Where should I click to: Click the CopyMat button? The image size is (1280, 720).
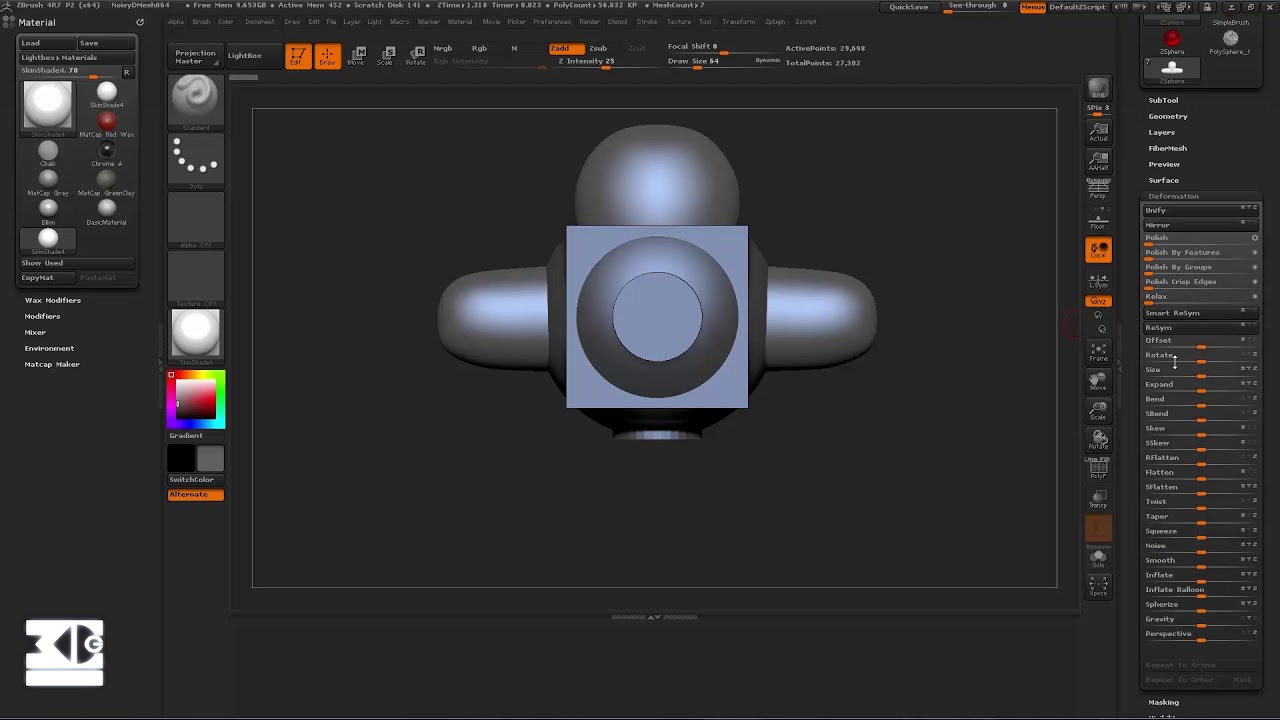tap(47, 278)
